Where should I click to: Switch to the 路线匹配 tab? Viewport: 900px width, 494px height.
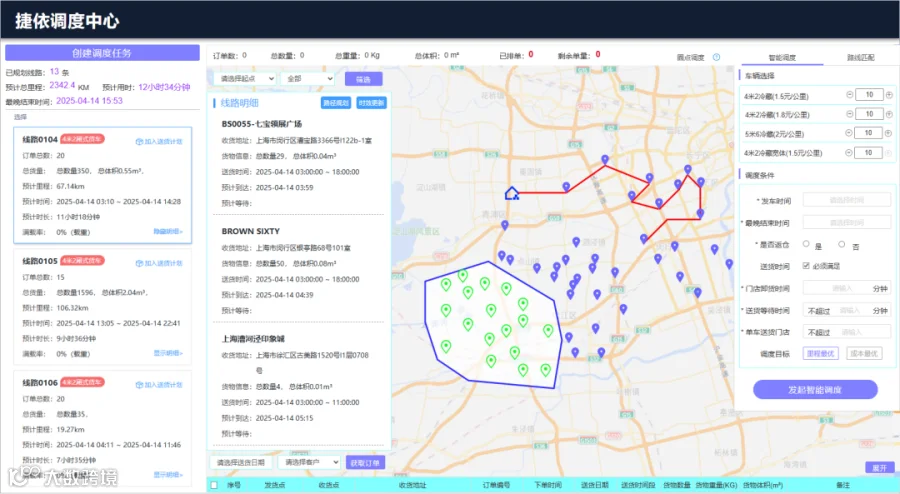[x=860, y=57]
